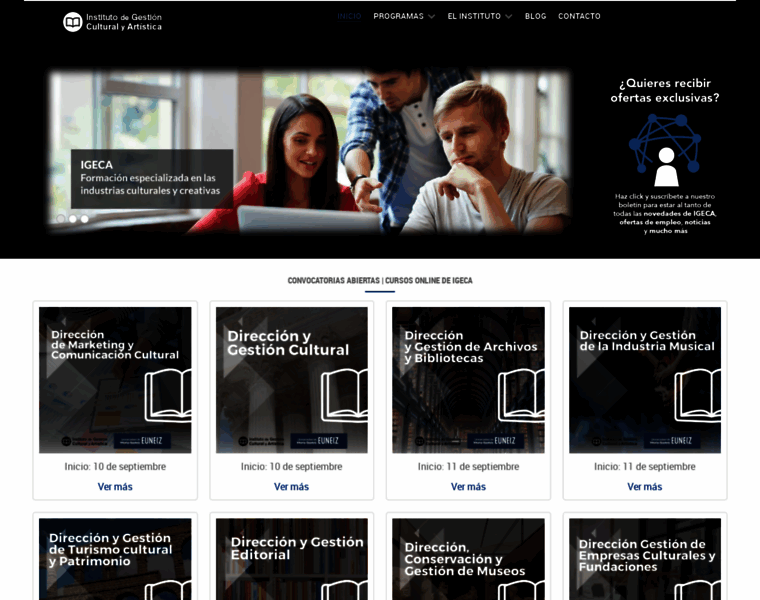Image resolution: width=760 pixels, height=600 pixels.
Task: Click book icon on Dirección y Gestión Cultural card
Action: [x=345, y=395]
